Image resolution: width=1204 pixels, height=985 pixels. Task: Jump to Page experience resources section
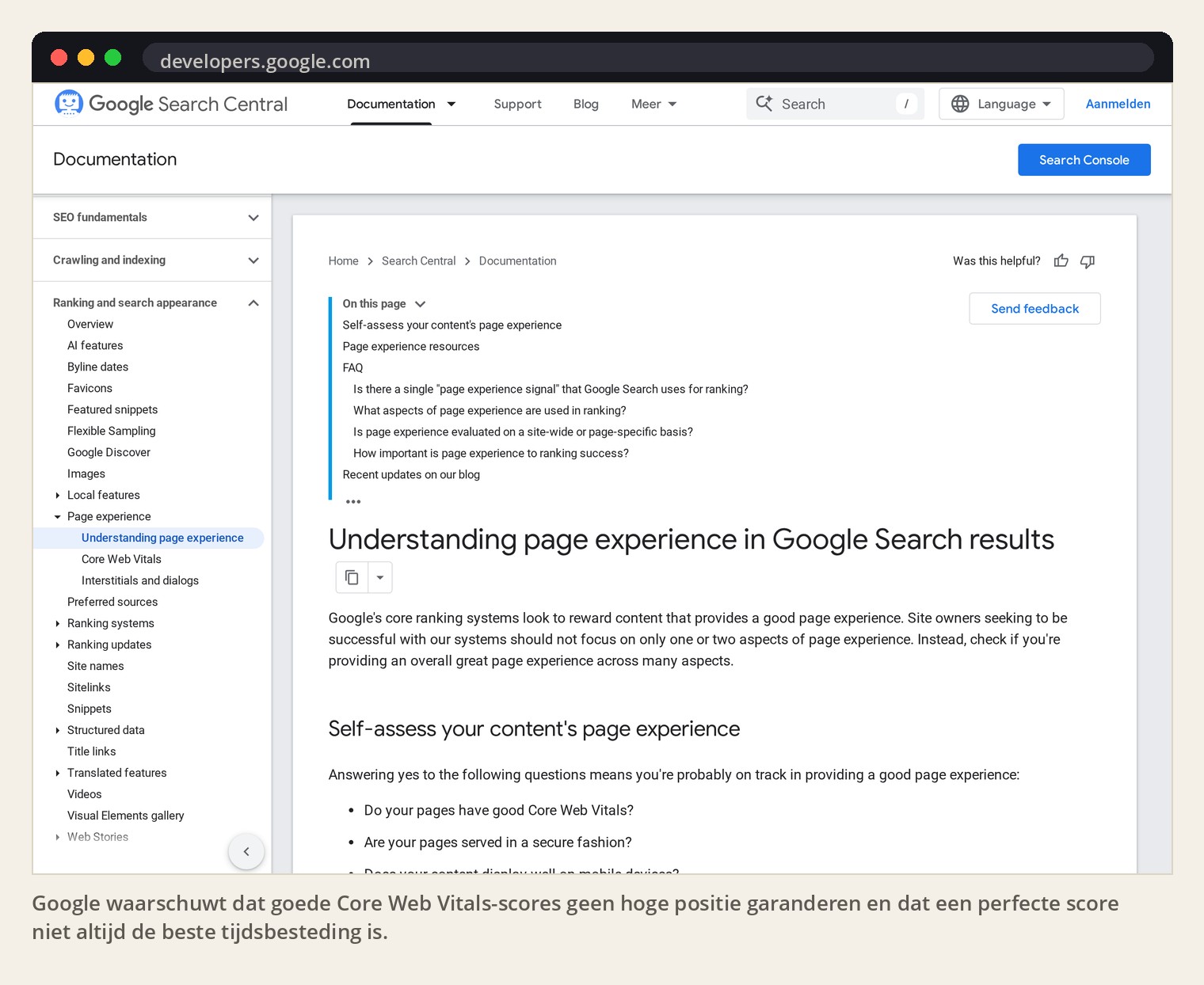pos(411,346)
